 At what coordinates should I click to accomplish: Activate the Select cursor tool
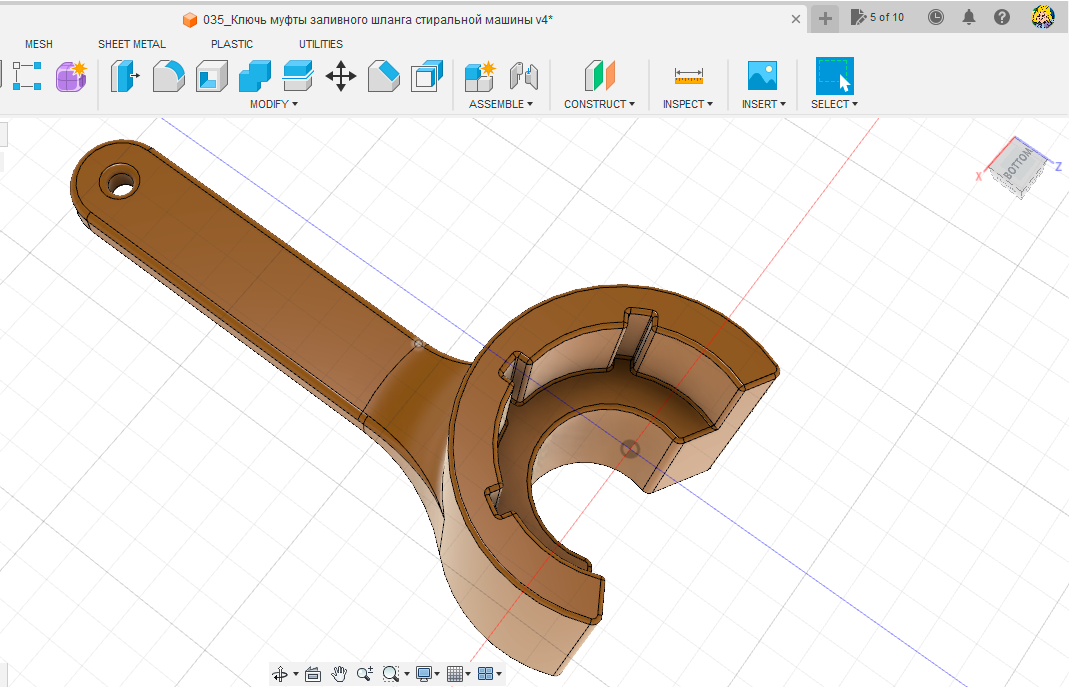click(x=834, y=76)
